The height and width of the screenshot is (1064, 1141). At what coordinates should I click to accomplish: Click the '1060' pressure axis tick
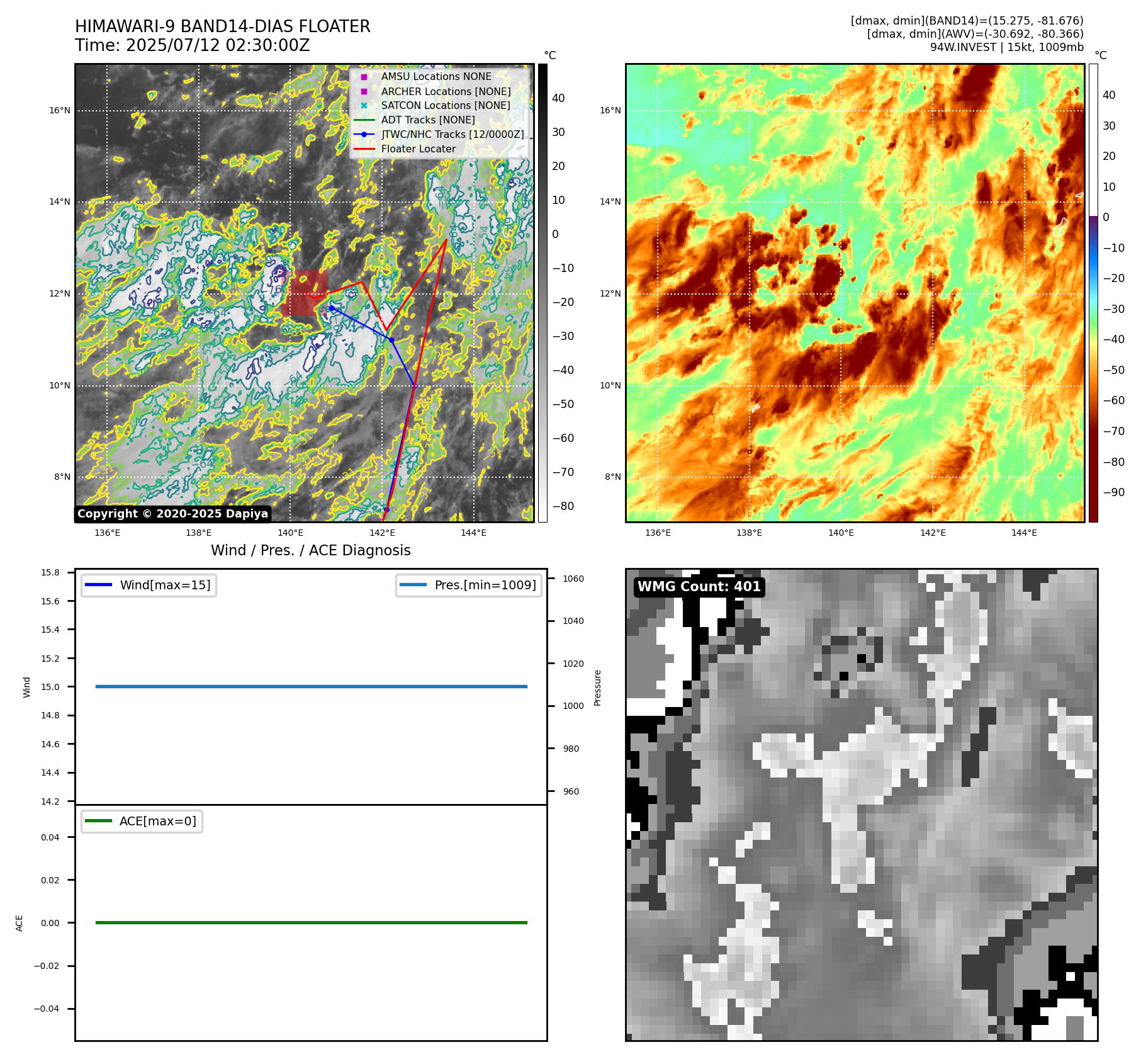point(573,579)
